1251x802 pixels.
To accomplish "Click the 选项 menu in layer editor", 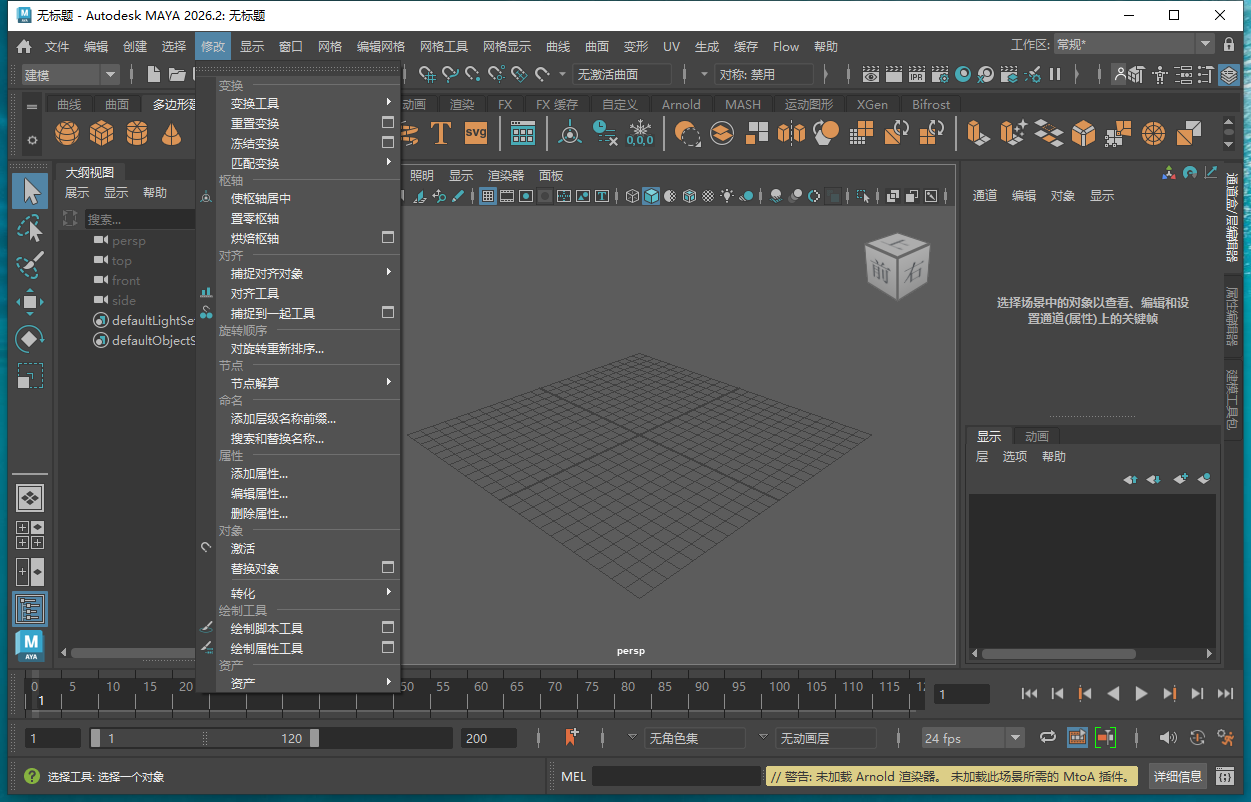I will (x=1015, y=456).
